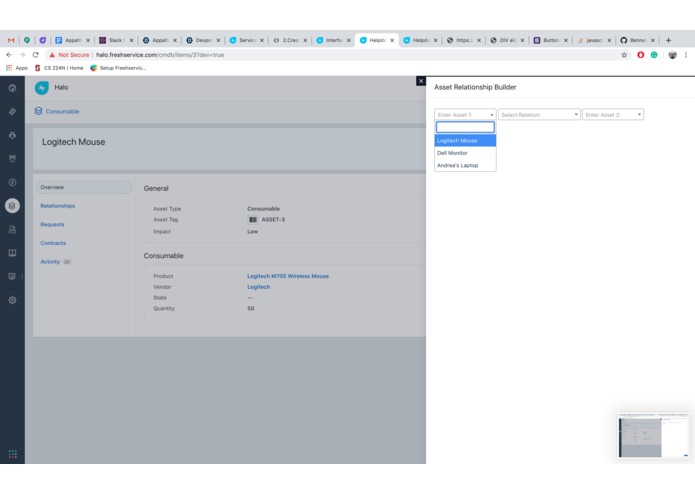The image size is (695, 494).
Task: Click the Not Secure warning icon
Action: pos(52,55)
